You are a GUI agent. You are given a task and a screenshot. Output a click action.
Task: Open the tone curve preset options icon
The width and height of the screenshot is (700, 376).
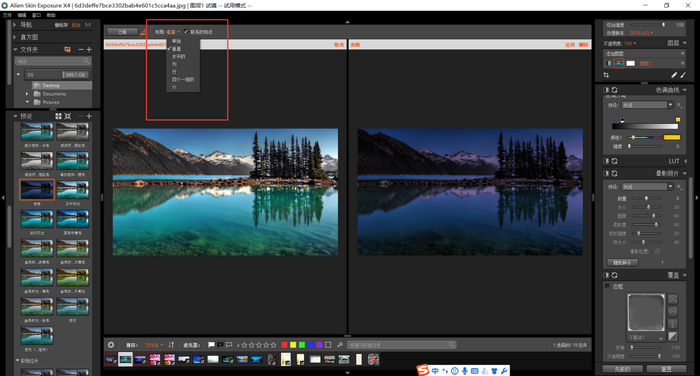click(x=679, y=105)
